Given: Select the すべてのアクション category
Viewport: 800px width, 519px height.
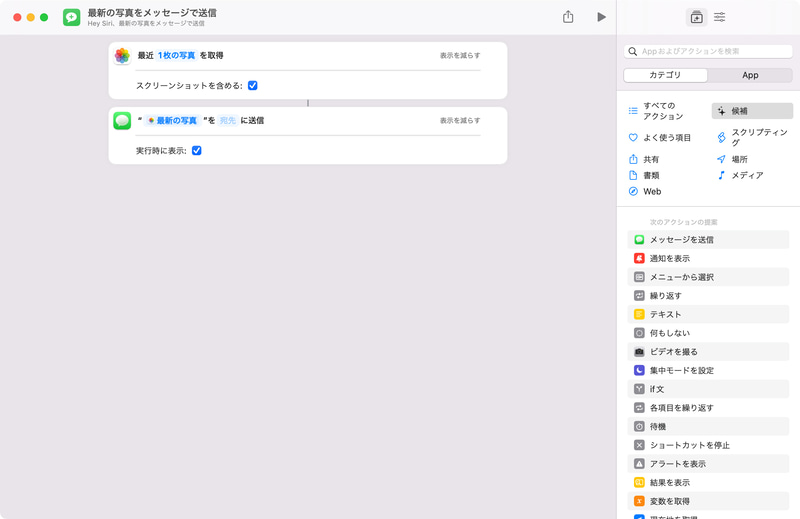Looking at the screenshot, I should pos(665,111).
